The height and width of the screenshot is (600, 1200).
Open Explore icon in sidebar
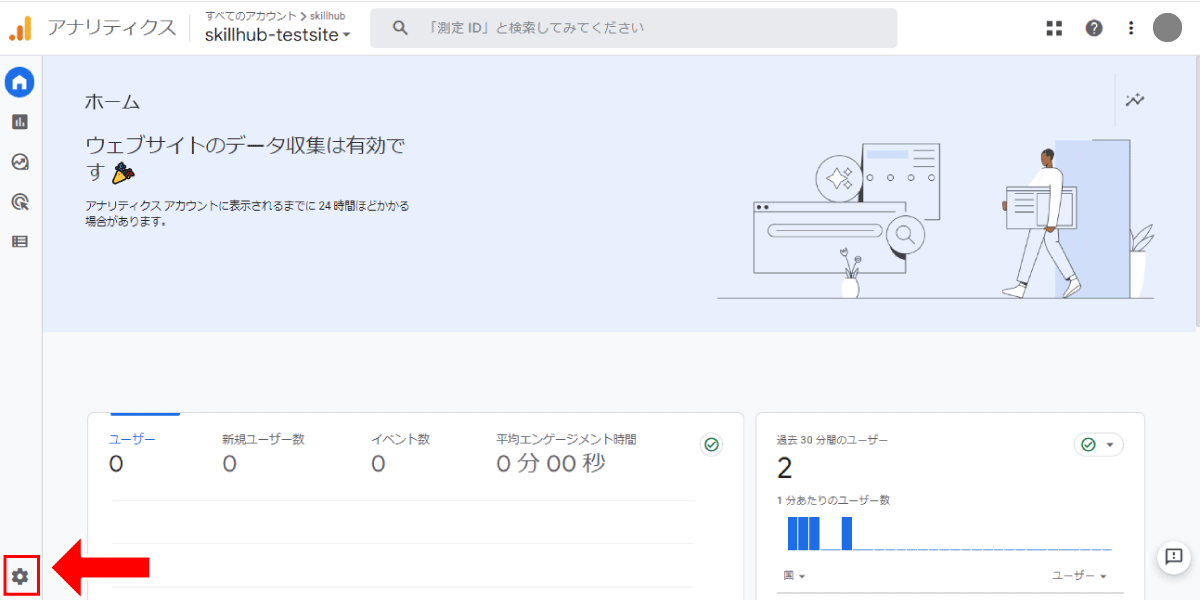click(20, 162)
